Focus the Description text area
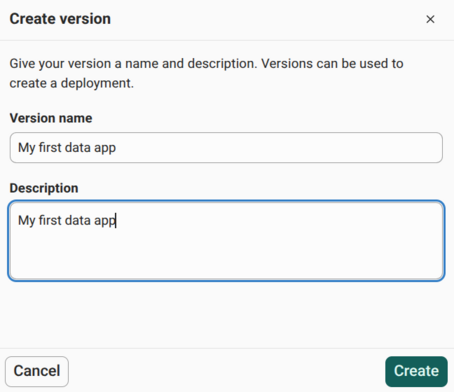The width and height of the screenshot is (454, 392). [x=226, y=241]
